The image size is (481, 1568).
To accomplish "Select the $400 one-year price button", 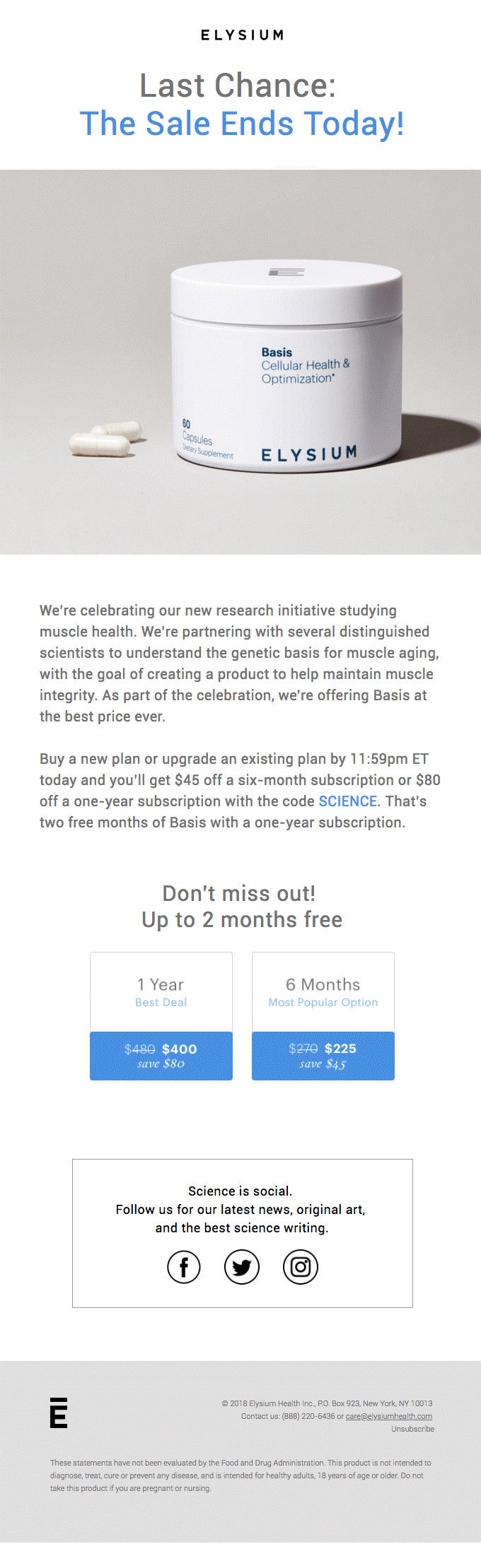I will tap(161, 1056).
